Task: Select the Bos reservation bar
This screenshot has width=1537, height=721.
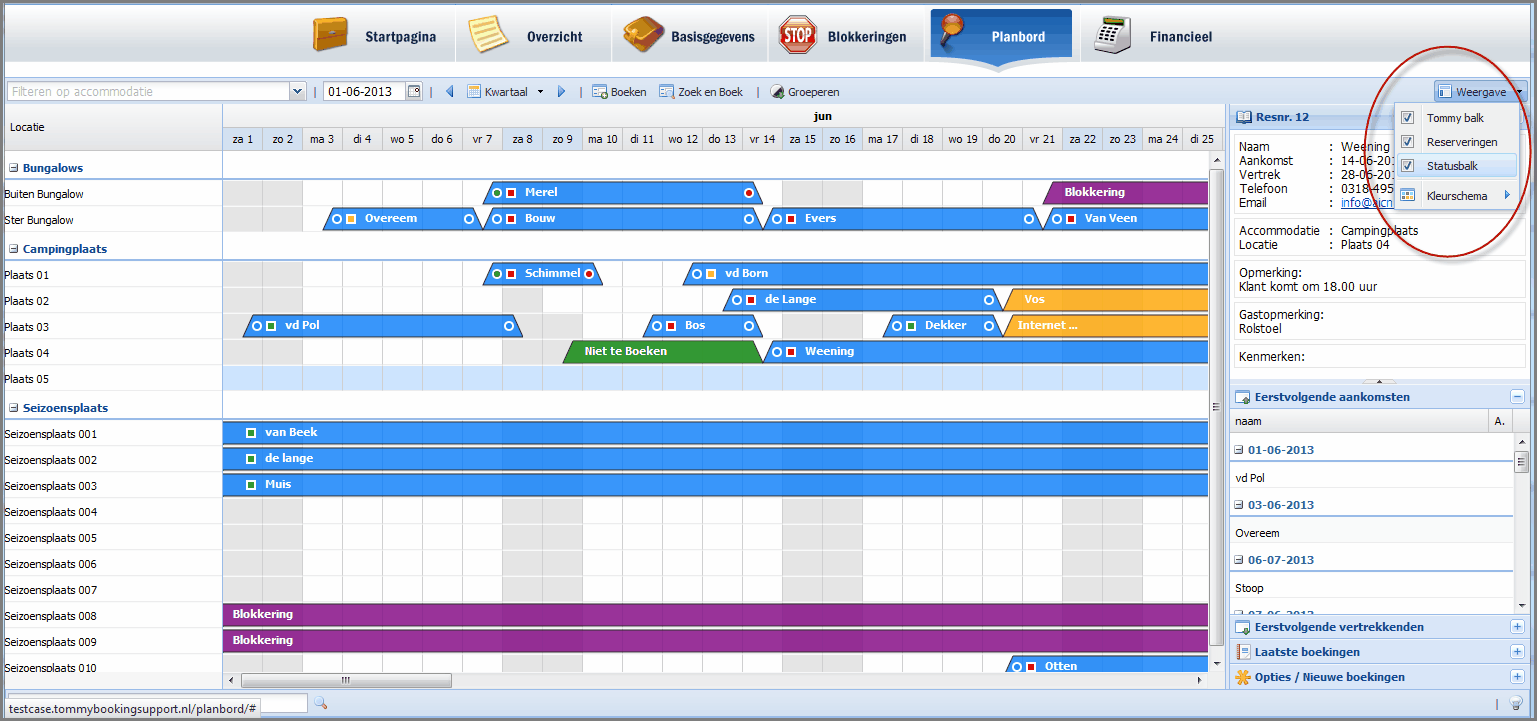Action: coord(703,326)
